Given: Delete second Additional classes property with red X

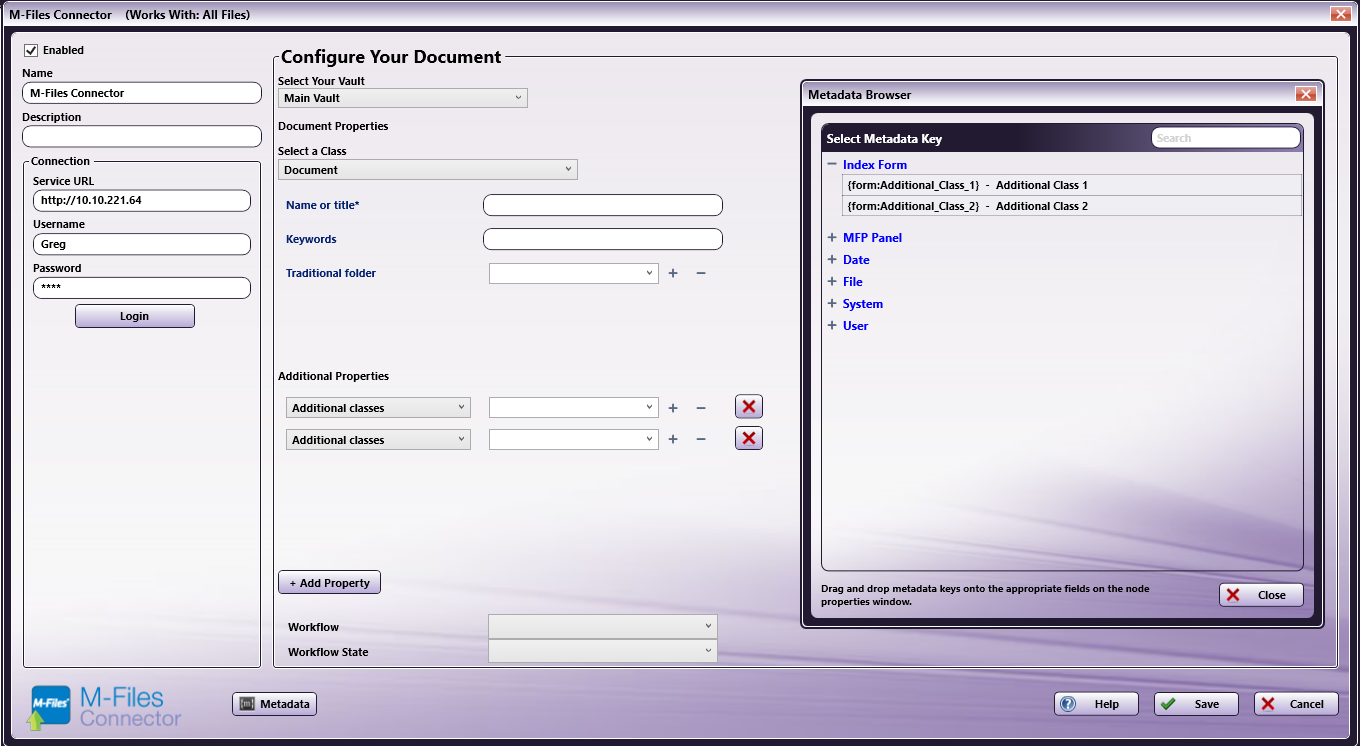Looking at the screenshot, I should [x=749, y=438].
